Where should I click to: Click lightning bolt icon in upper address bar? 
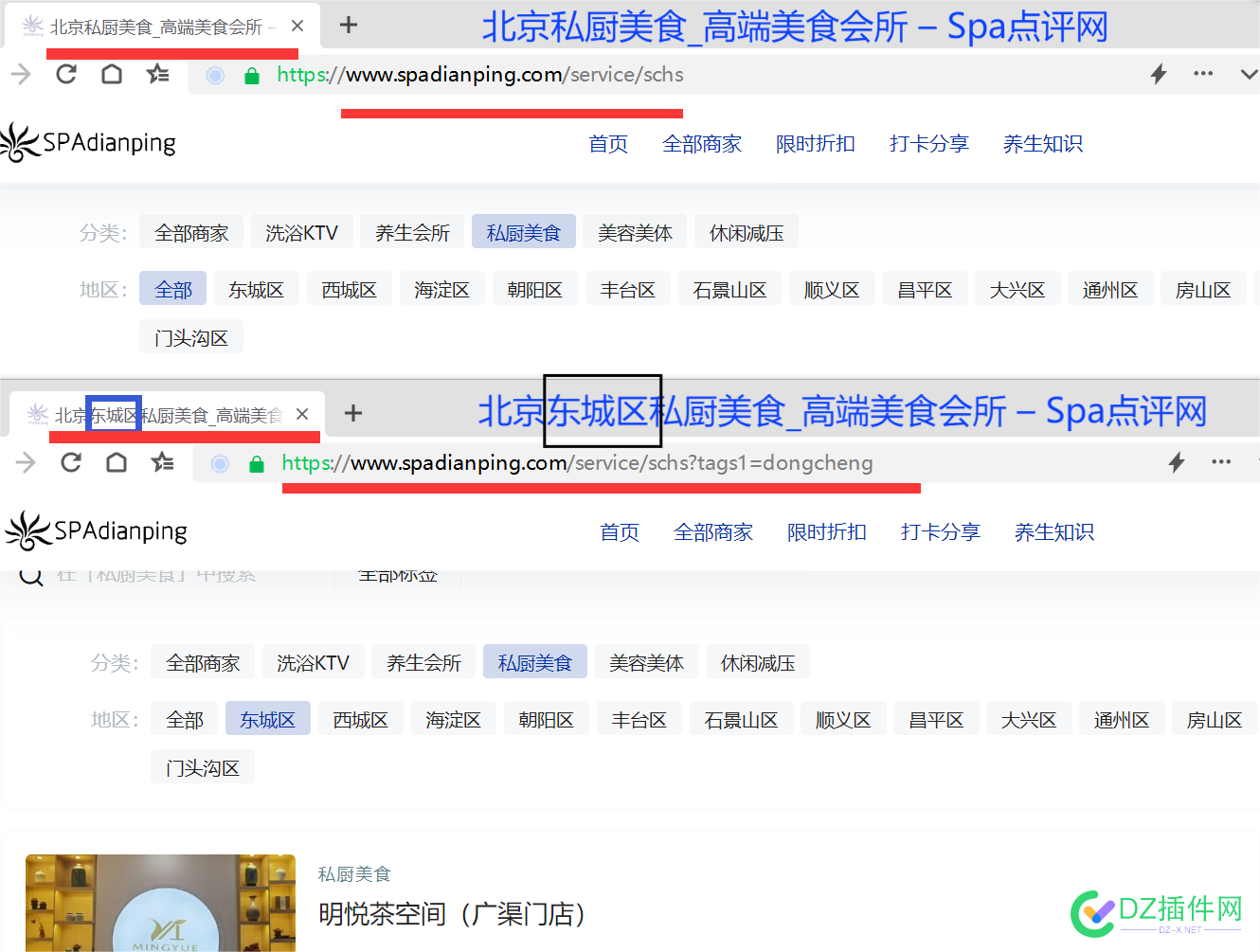coord(1158,74)
